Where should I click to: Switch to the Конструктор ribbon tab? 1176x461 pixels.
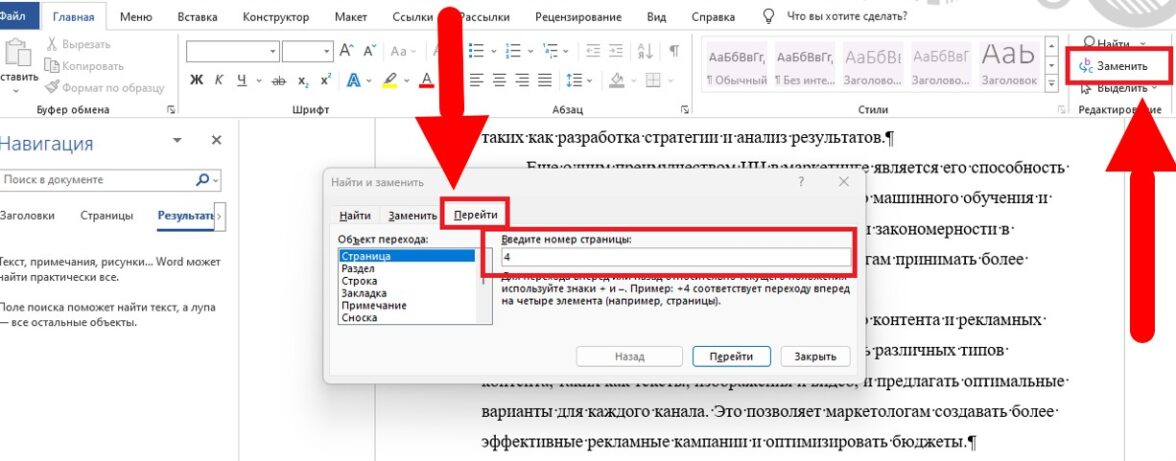pyautogui.click(x=275, y=16)
